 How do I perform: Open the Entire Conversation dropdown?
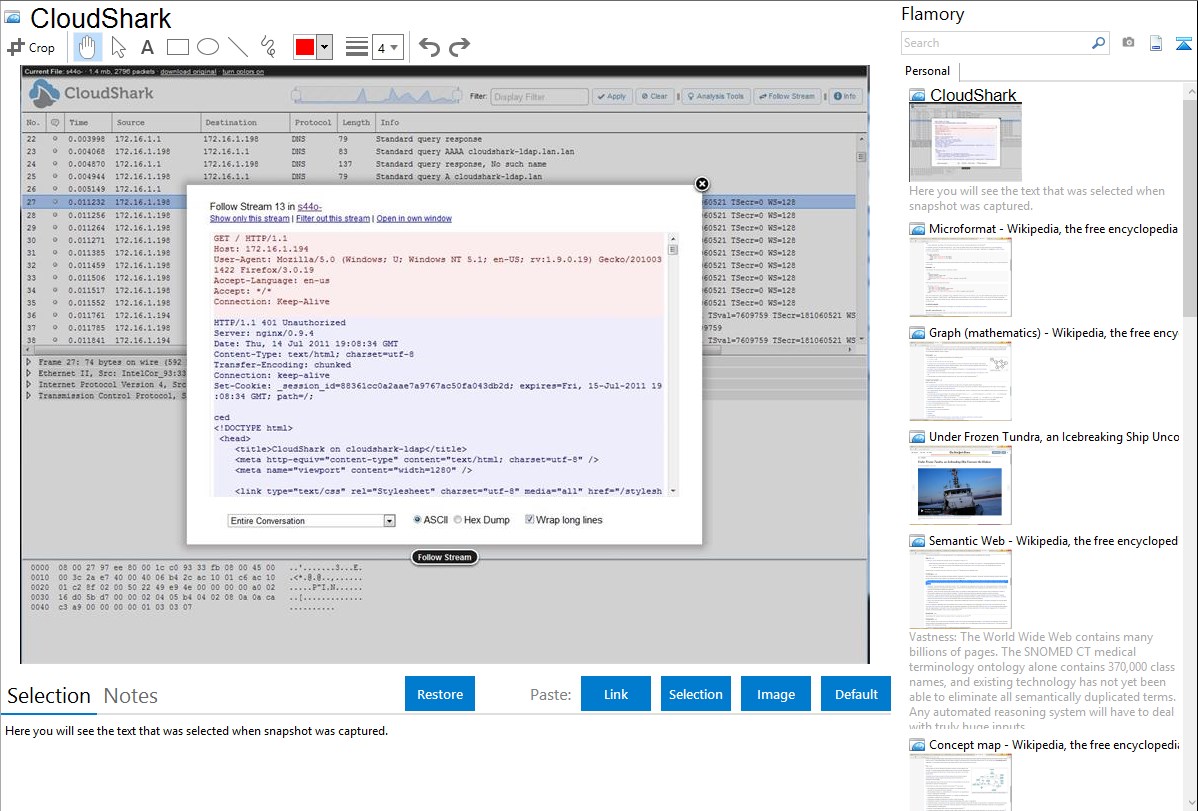pos(312,521)
